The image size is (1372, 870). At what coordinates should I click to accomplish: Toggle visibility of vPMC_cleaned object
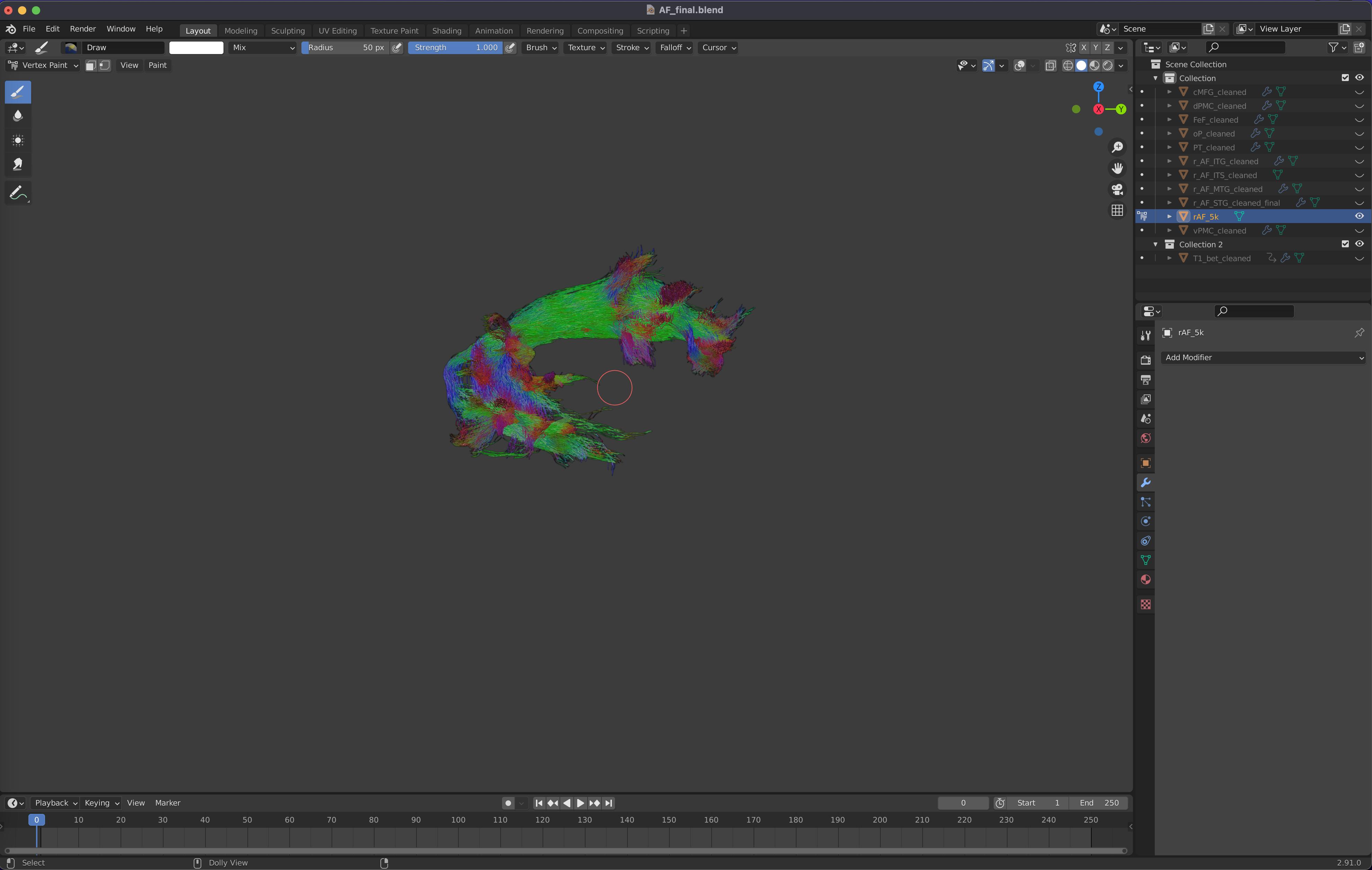1359,231
